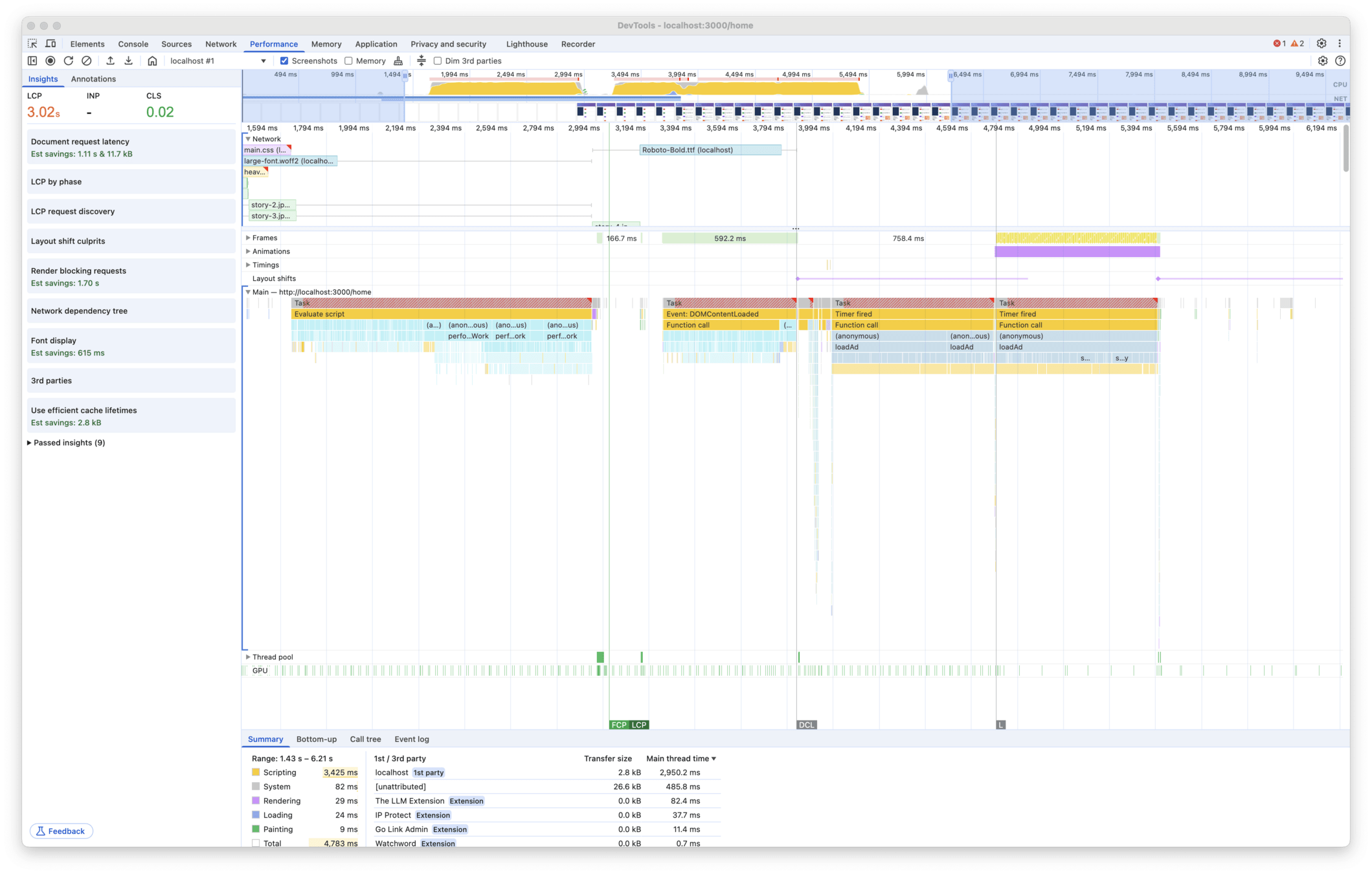Switch to the Lighthouse panel tab
1372x874 pixels.
526,44
